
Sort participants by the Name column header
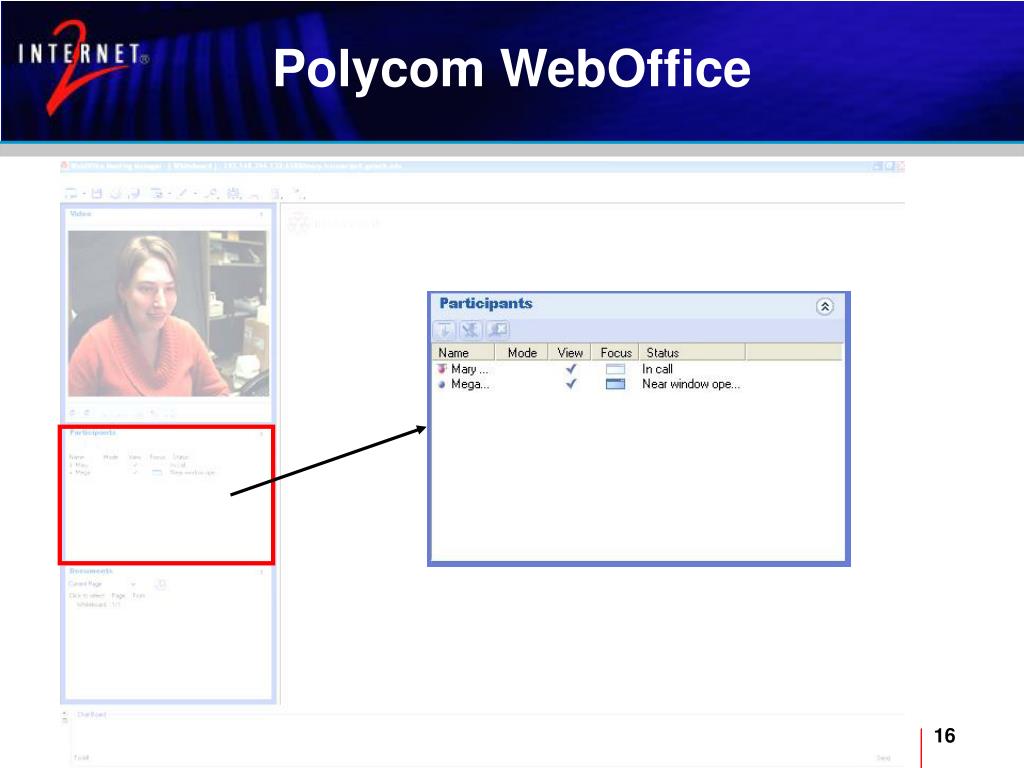(x=463, y=353)
